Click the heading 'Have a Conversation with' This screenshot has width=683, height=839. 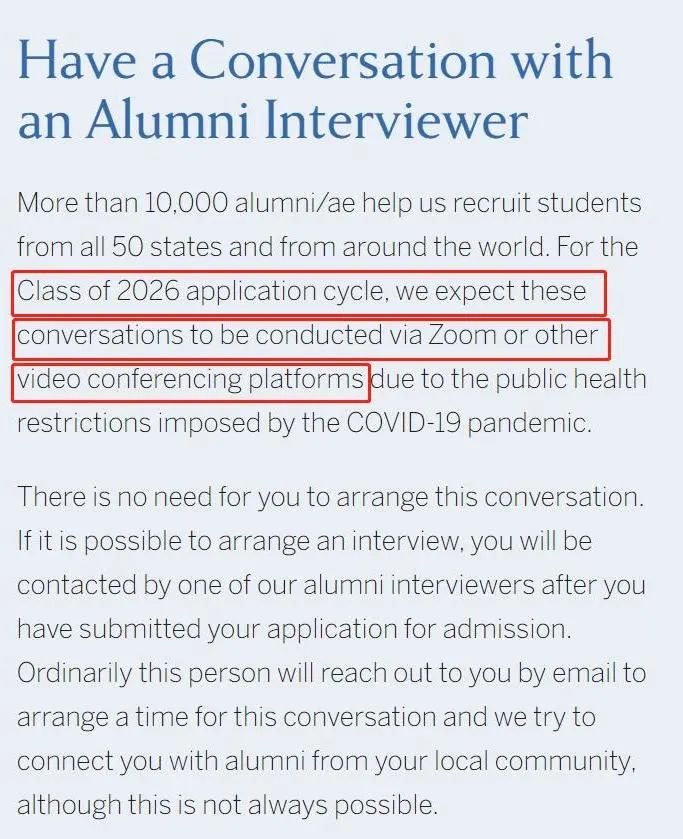315,60
